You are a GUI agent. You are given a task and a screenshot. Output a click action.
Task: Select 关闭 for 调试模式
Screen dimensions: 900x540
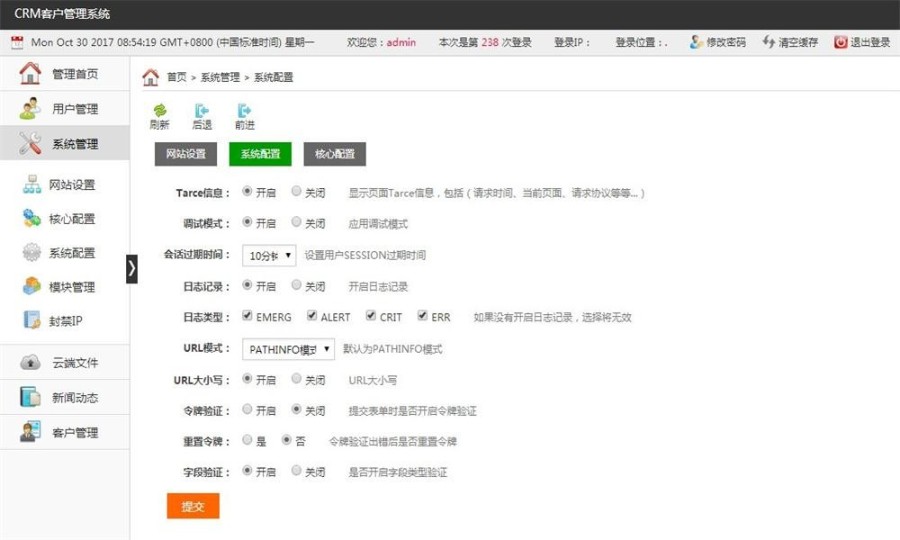click(296, 223)
